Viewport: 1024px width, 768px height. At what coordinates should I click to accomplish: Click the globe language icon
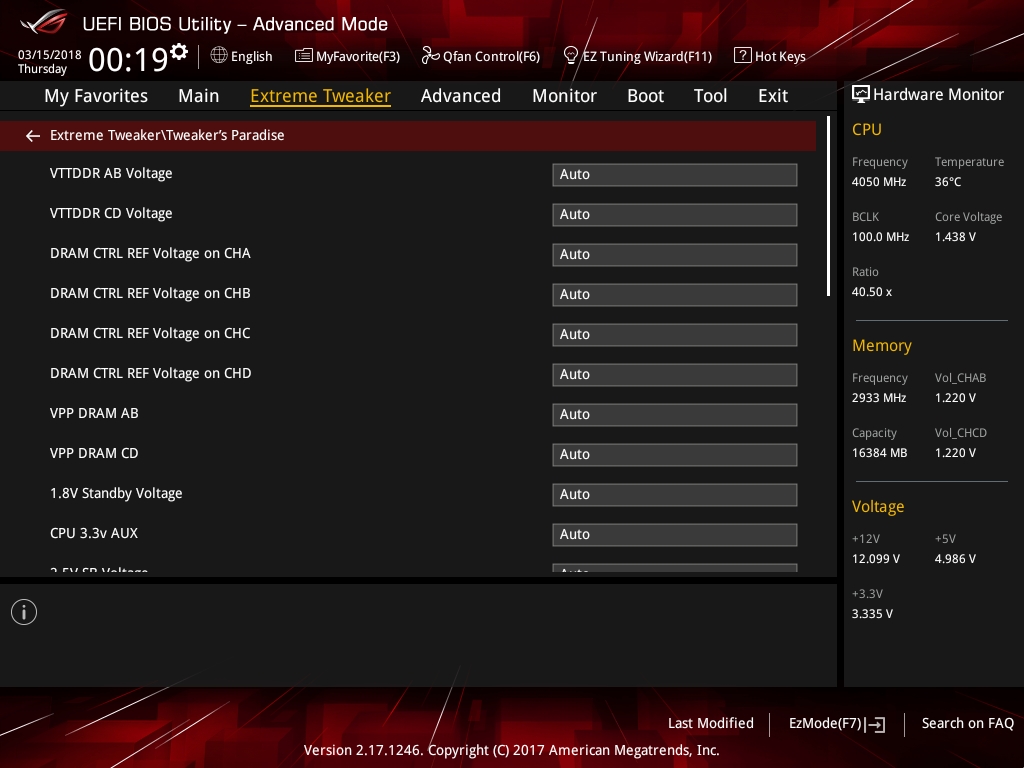click(x=219, y=56)
